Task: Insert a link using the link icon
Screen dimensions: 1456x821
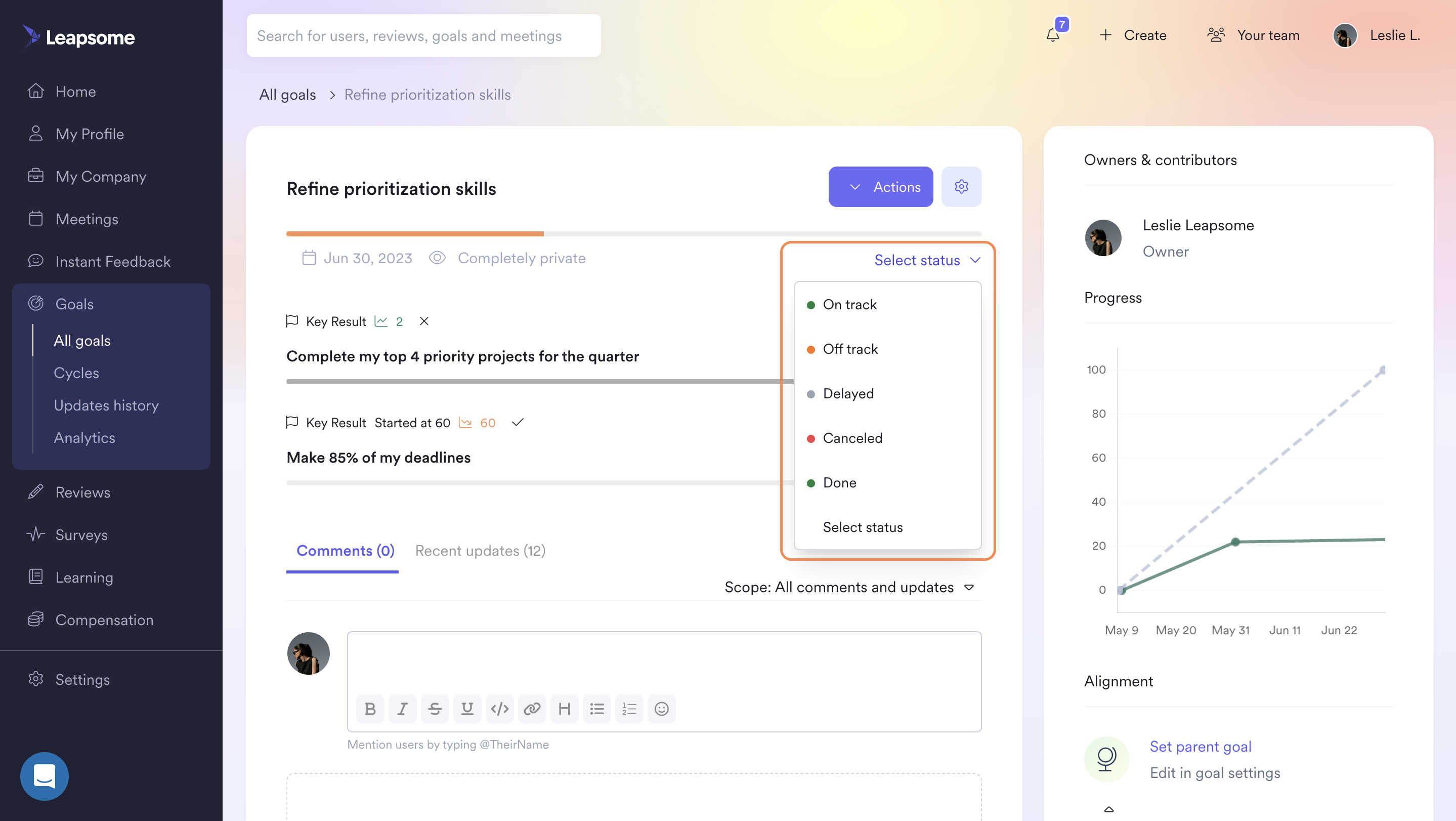Action: (x=532, y=709)
